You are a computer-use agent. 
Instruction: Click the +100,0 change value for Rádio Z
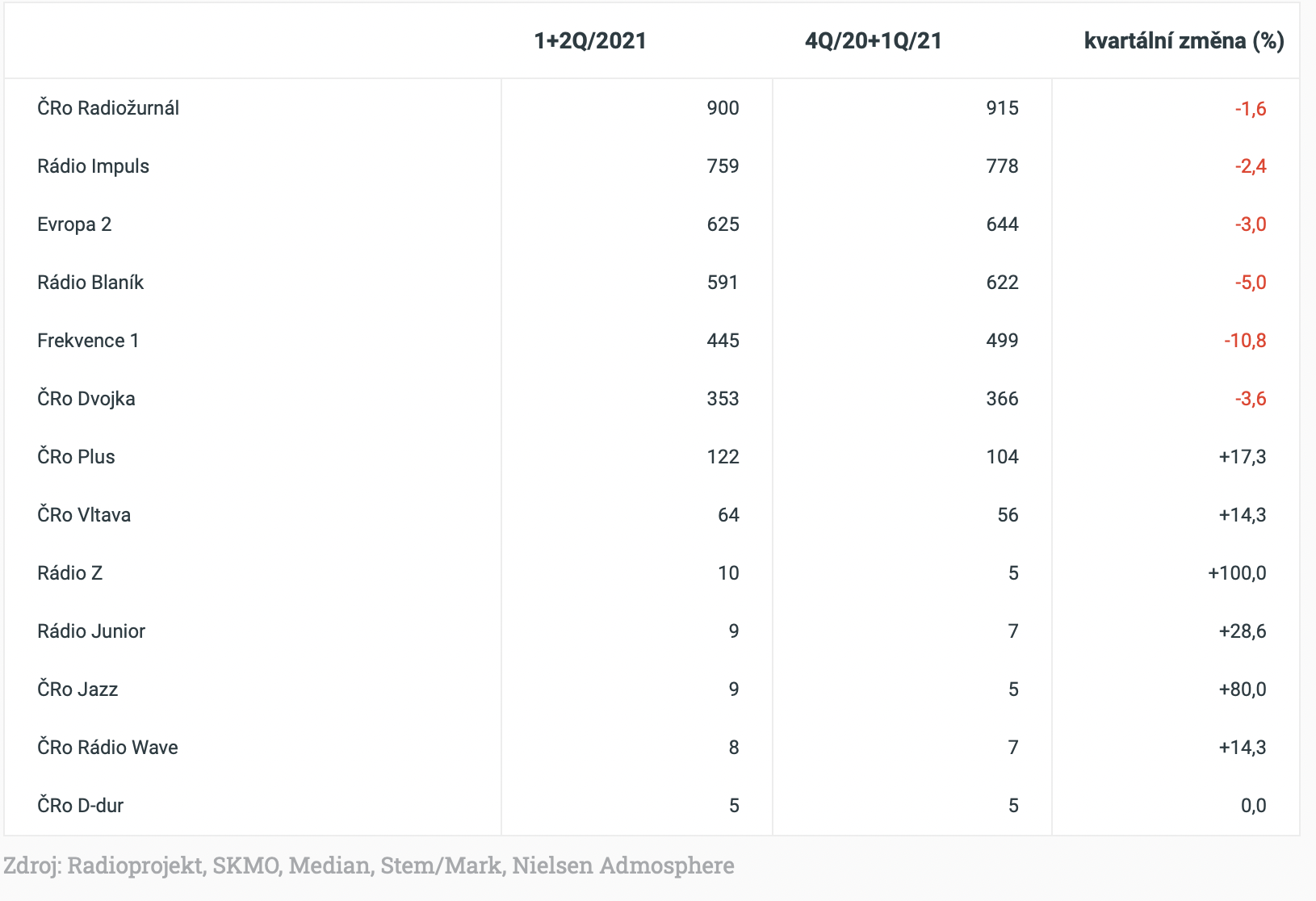(x=1236, y=573)
